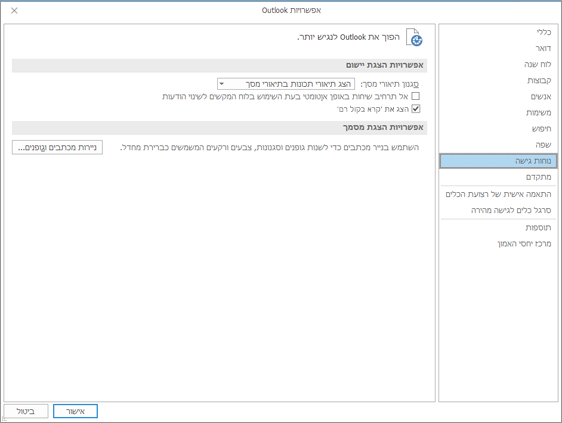Open the כללי (General) options category
This screenshot has width=562, height=423.
pos(498,32)
